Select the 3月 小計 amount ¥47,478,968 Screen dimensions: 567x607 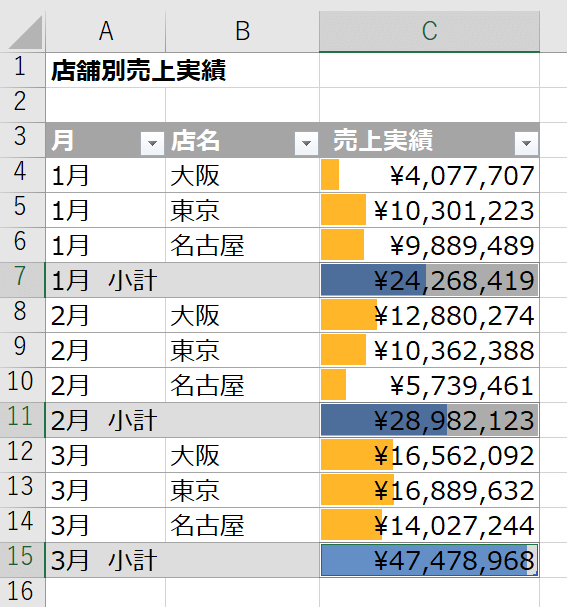pyautogui.click(x=430, y=560)
